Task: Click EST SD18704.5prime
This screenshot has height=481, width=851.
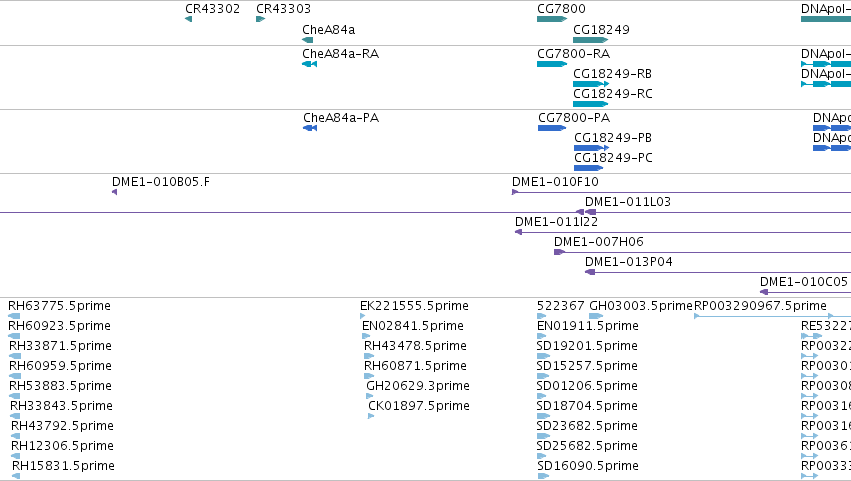Action: (x=587, y=407)
